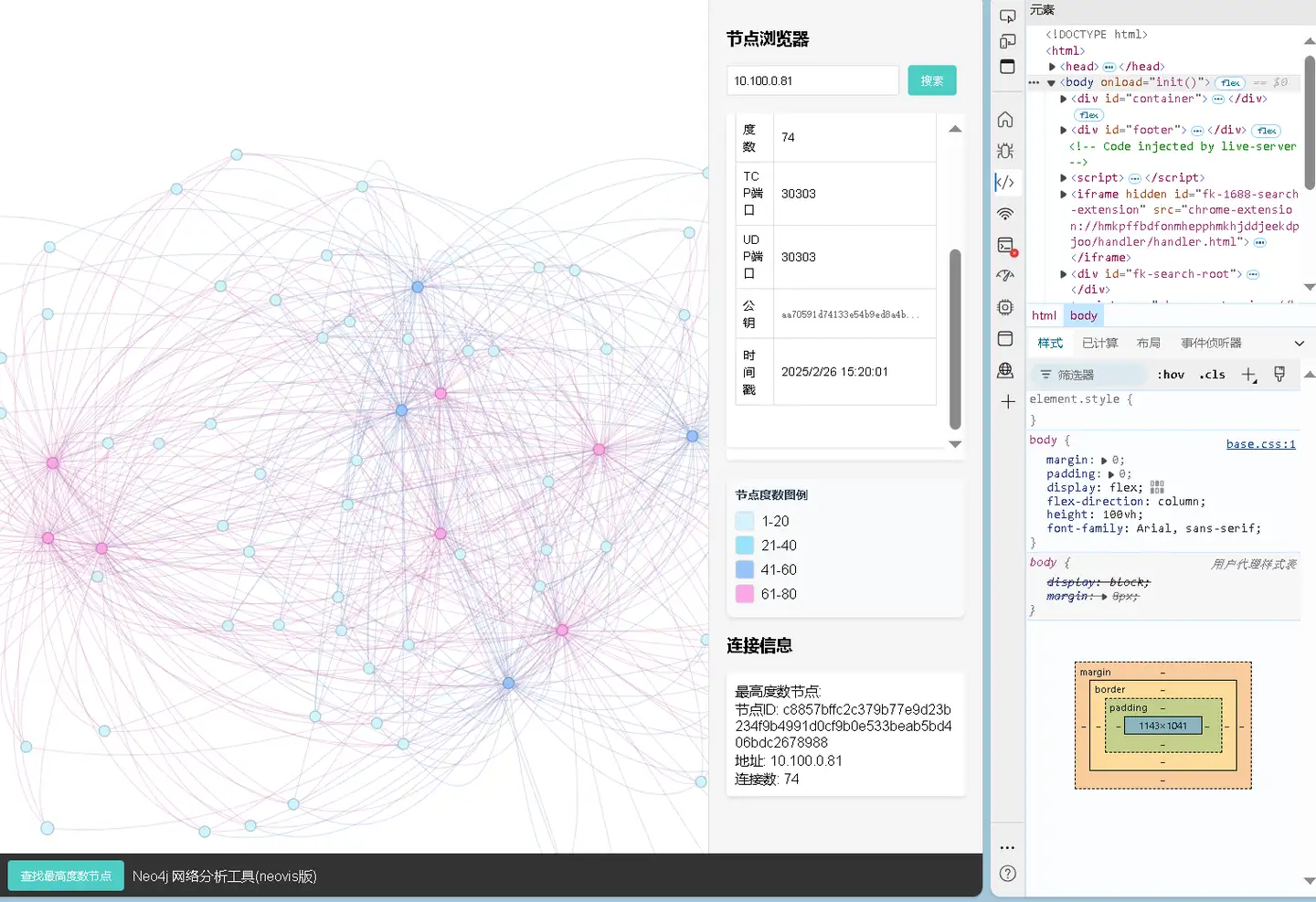
Task: Click the 搜索 search button
Action: click(x=932, y=80)
